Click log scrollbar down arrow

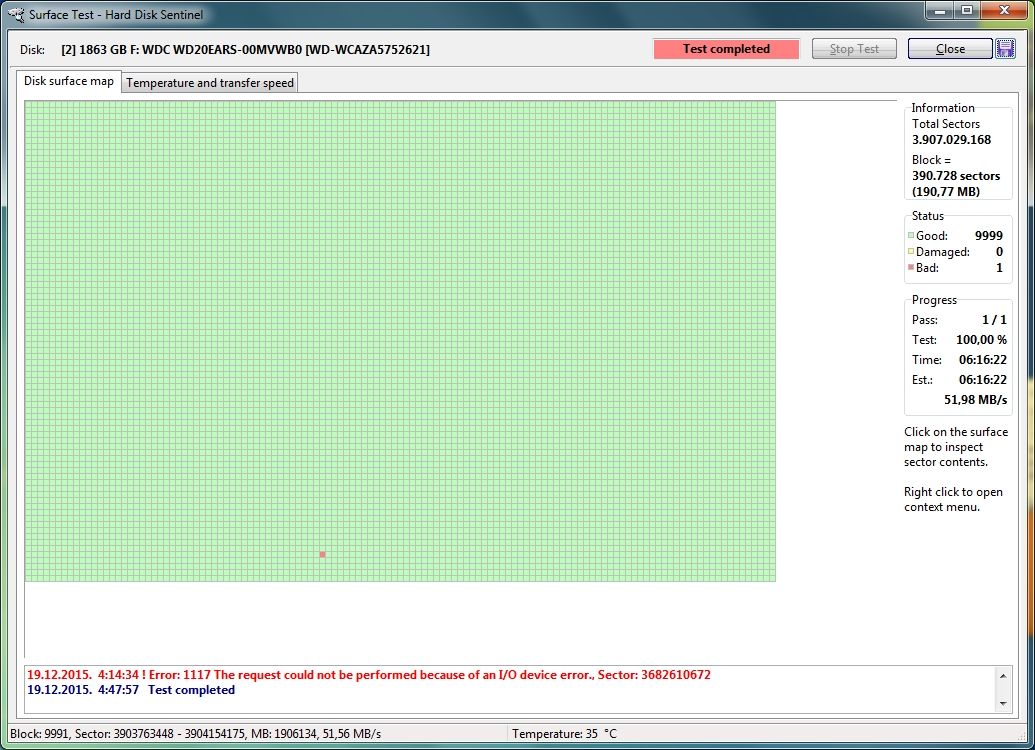[1003, 704]
